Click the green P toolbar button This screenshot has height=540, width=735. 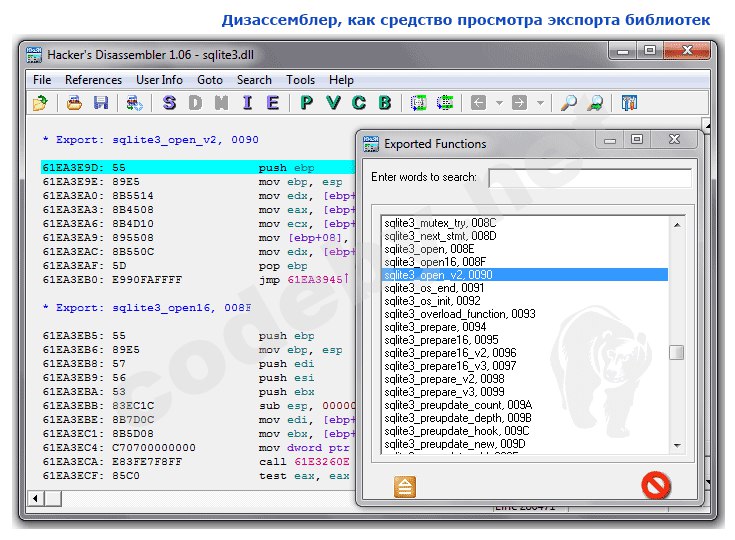coord(307,103)
